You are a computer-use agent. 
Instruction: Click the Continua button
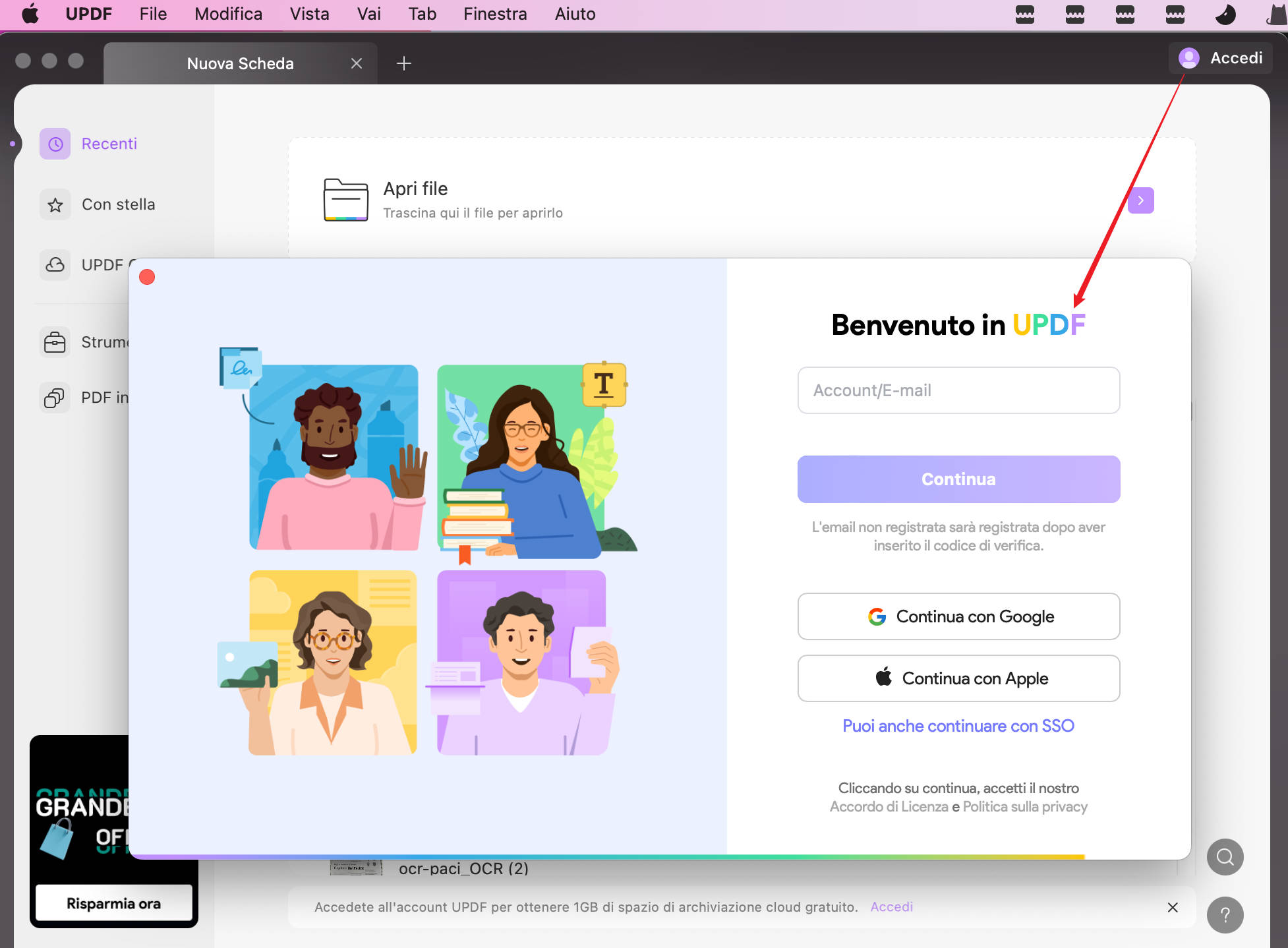(x=958, y=479)
